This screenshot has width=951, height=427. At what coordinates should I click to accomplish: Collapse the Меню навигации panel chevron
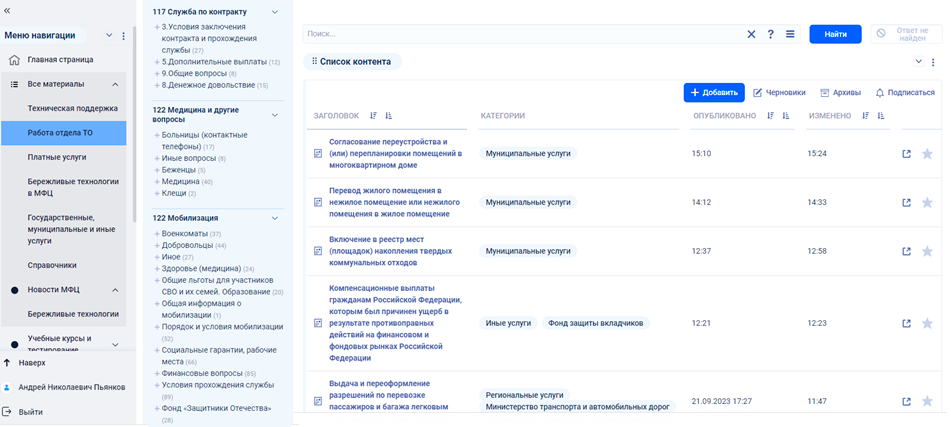point(109,36)
